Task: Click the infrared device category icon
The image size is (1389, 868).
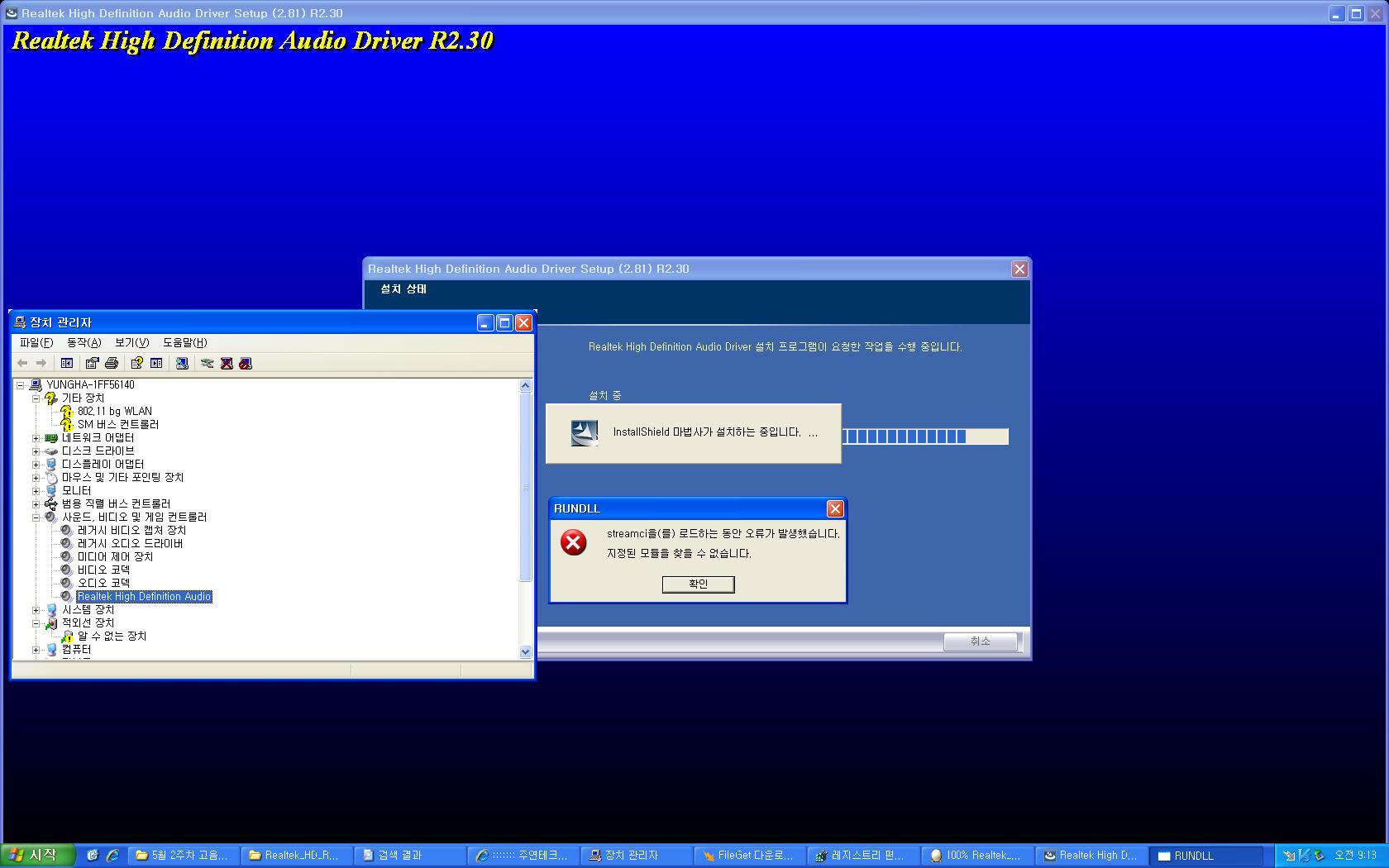Action: [51, 622]
